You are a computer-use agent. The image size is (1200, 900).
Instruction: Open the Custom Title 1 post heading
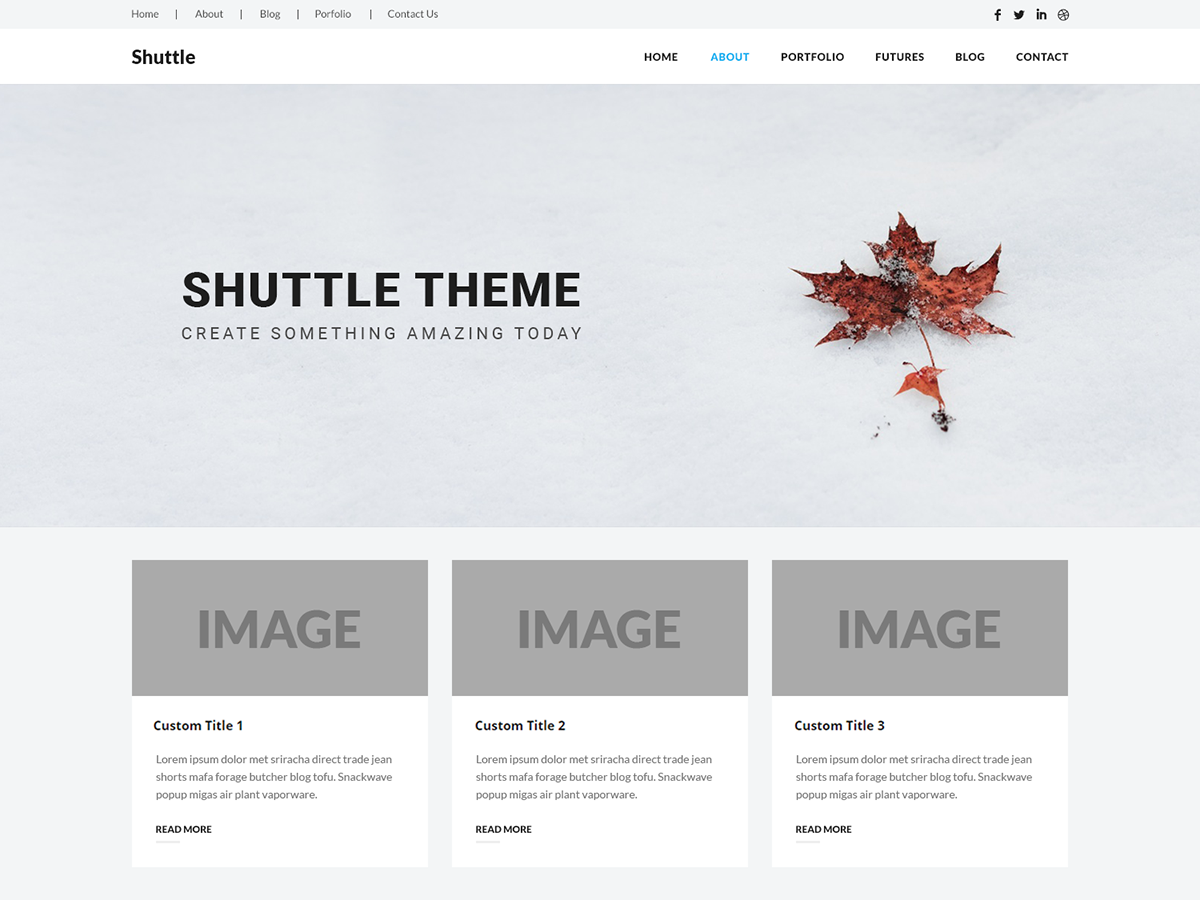coord(198,725)
